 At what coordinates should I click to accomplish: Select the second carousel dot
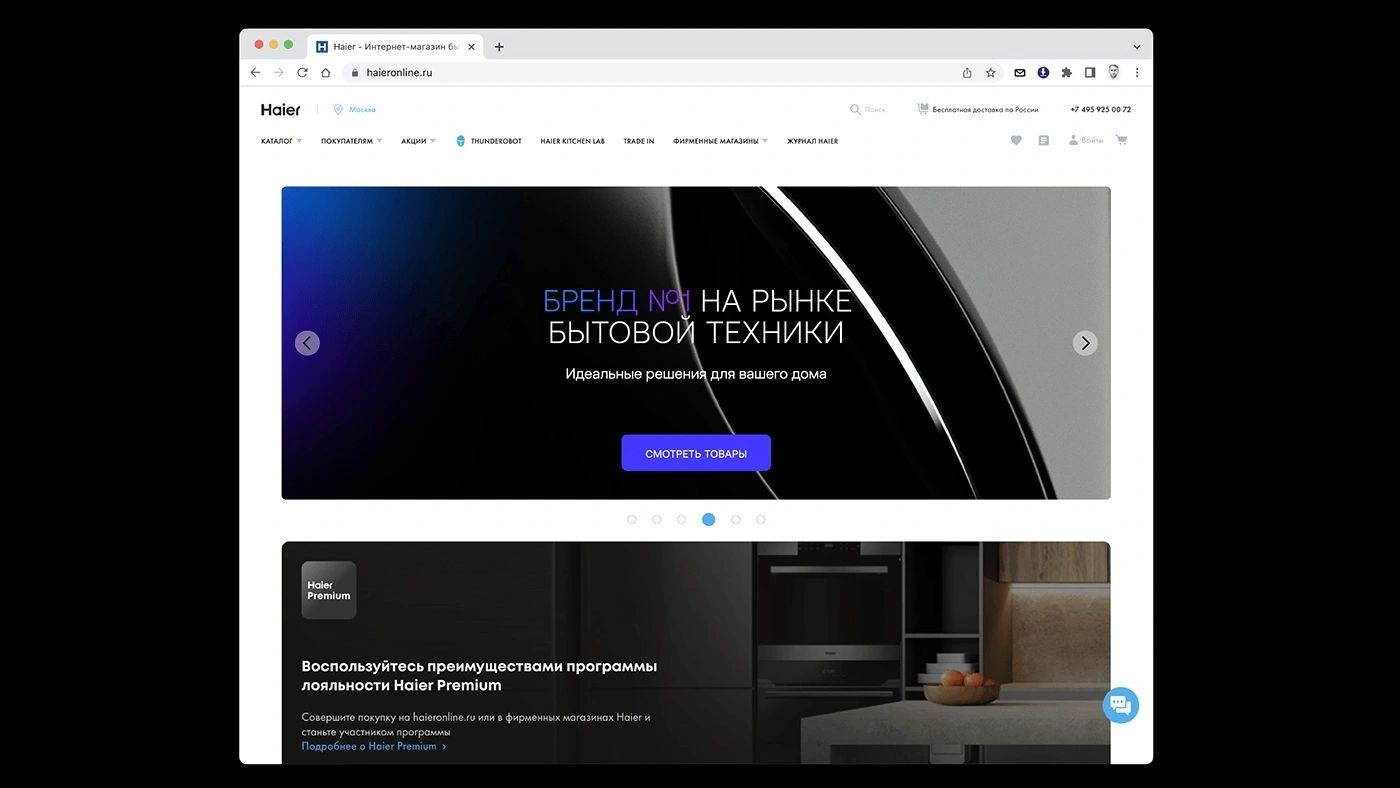657,520
